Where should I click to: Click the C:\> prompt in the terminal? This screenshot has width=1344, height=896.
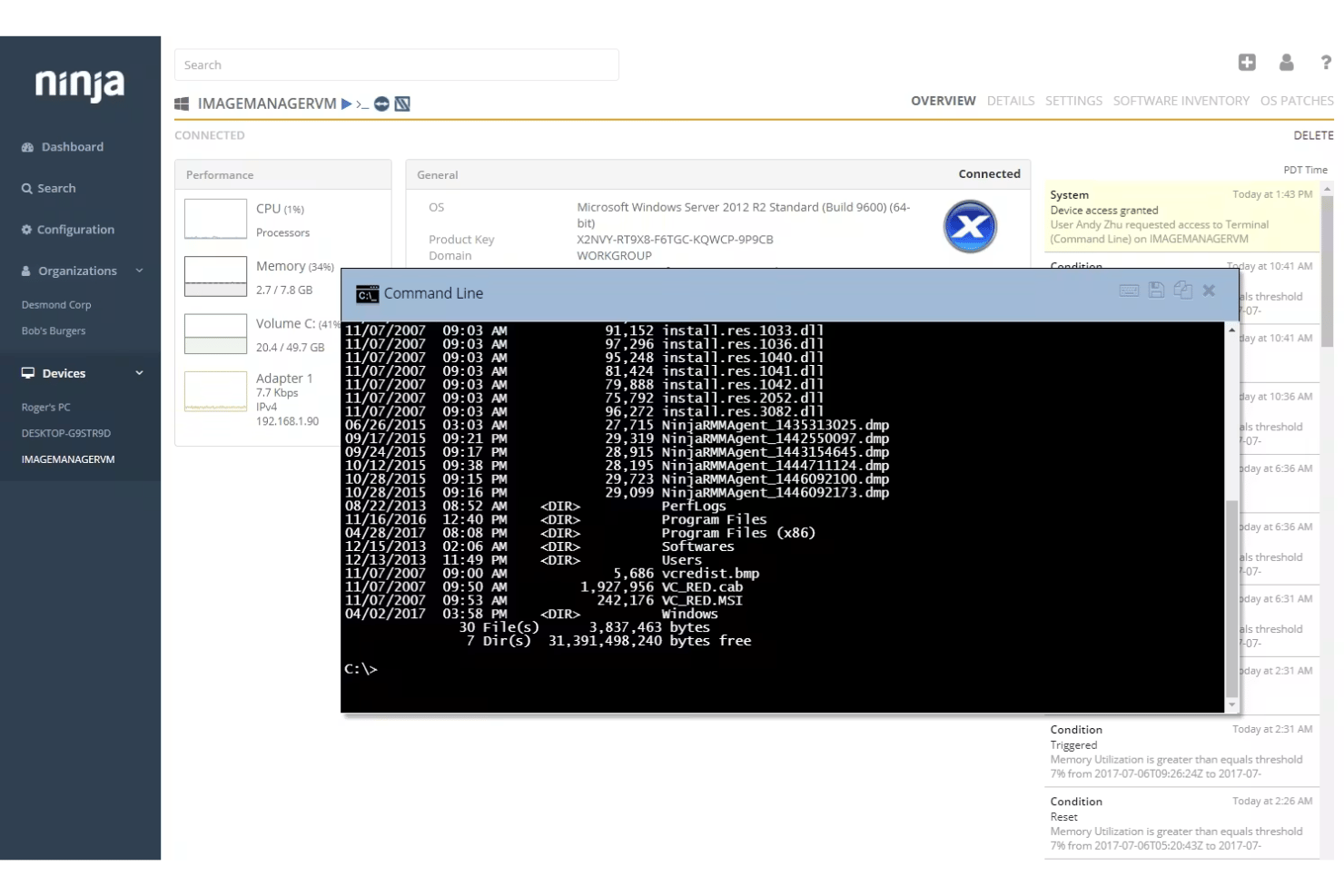tap(361, 669)
